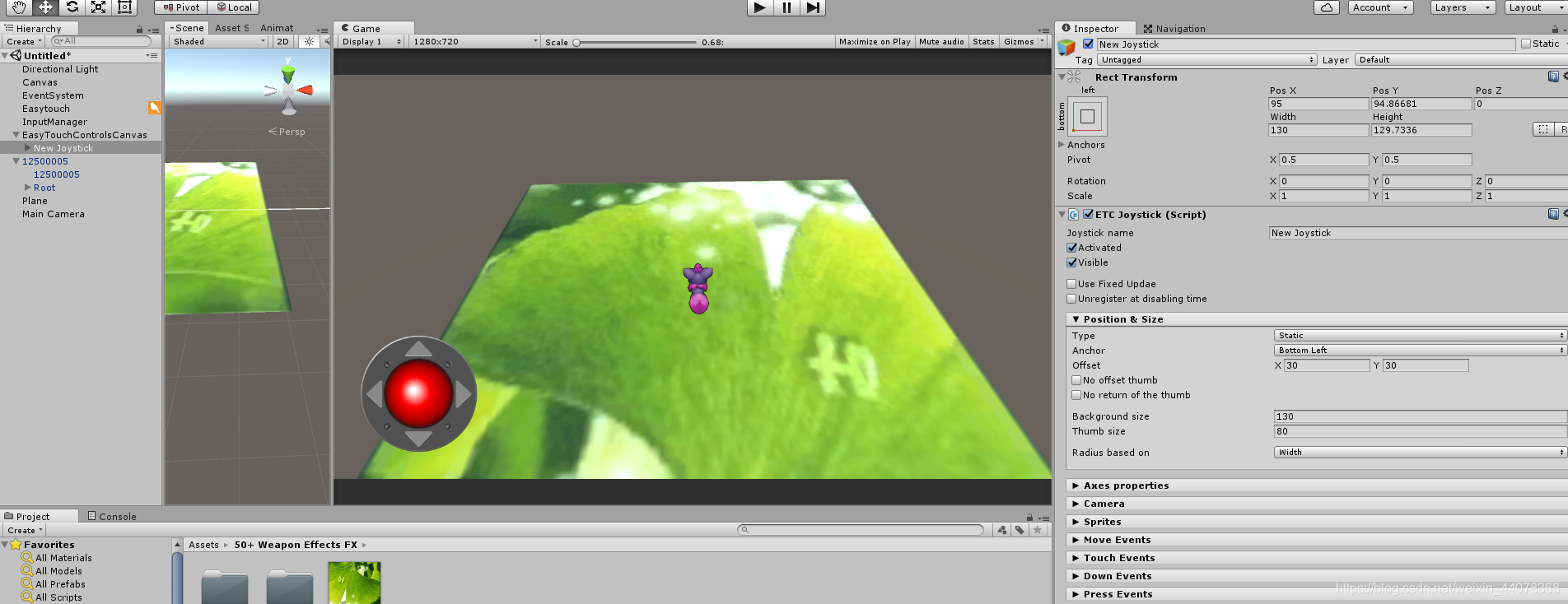Select the Move tool in toolbar
The height and width of the screenshot is (604, 1568).
pos(45,7)
